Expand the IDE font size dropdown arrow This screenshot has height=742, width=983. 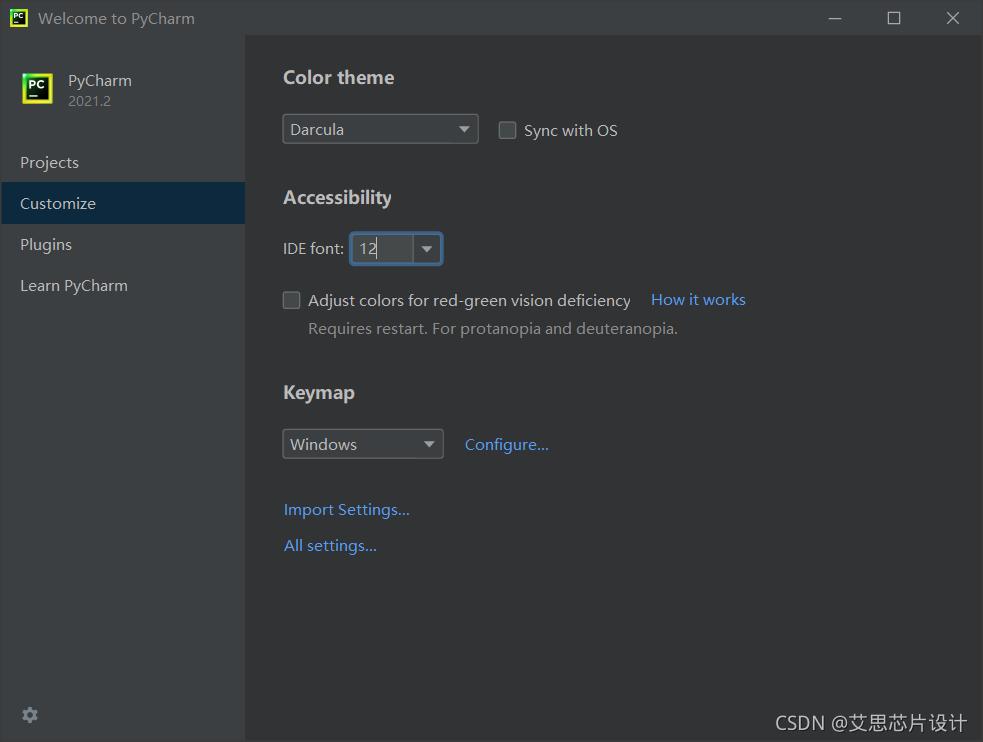(x=427, y=249)
